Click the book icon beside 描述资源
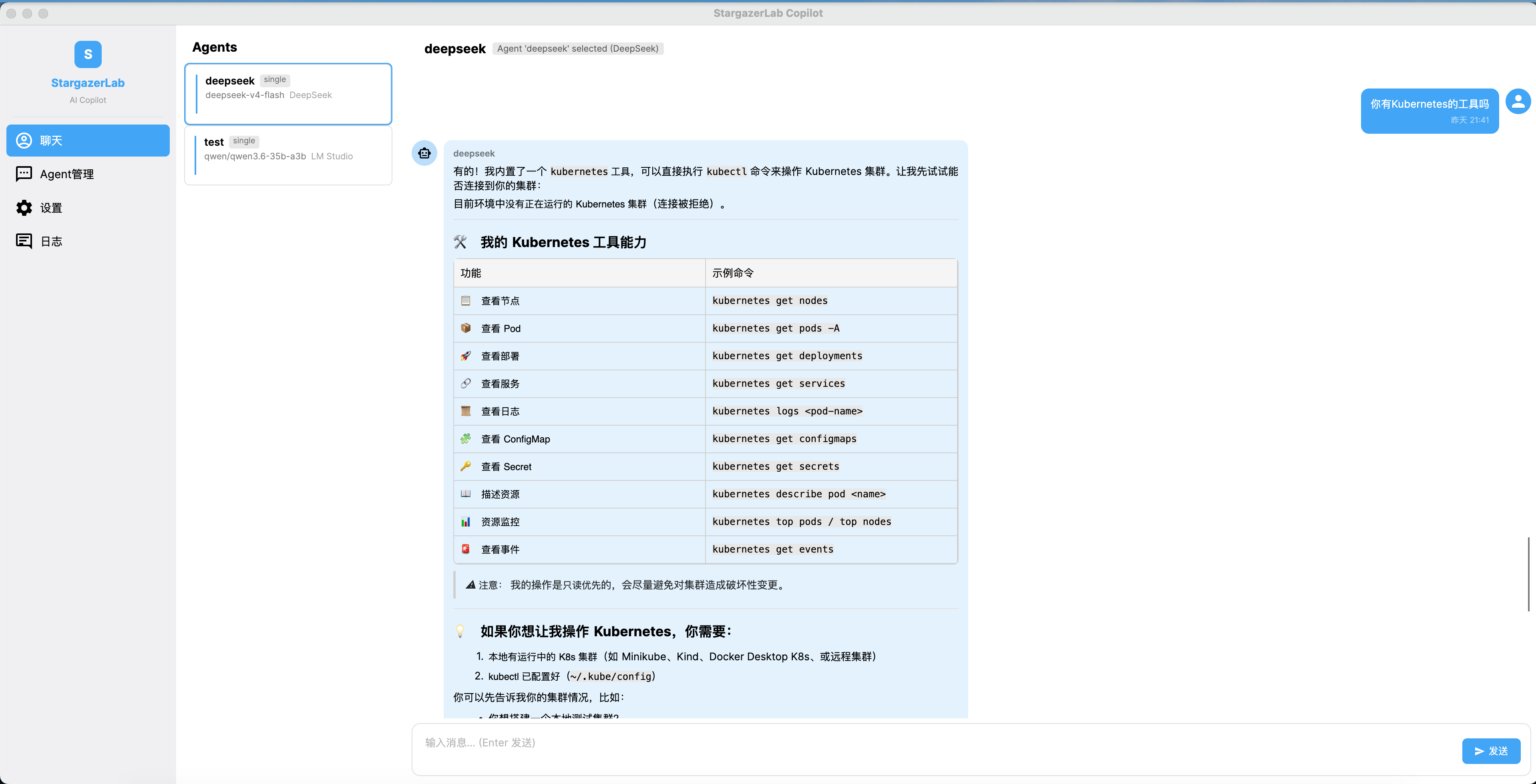Image resolution: width=1536 pixels, height=784 pixels. (x=466, y=494)
